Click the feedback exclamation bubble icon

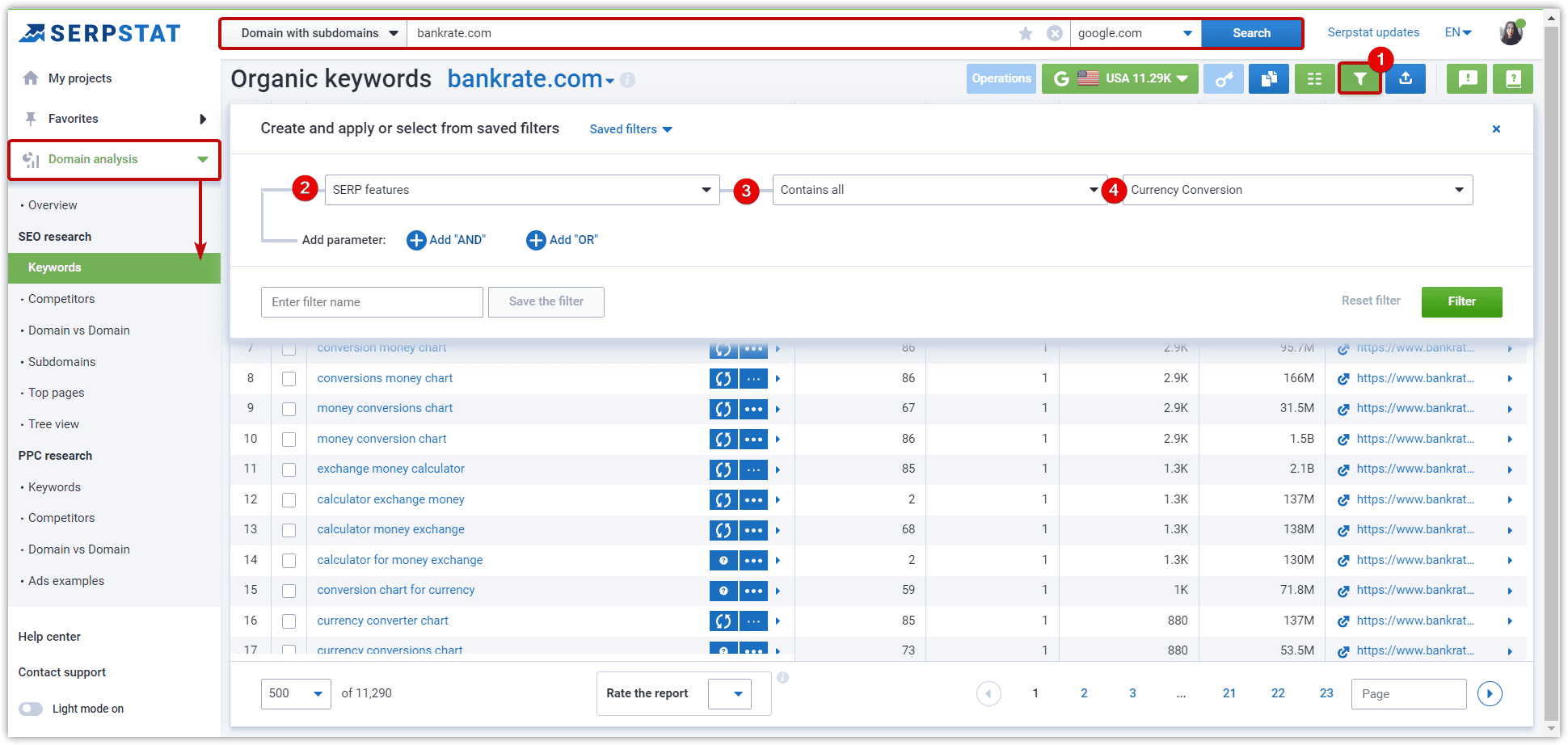click(x=1467, y=79)
